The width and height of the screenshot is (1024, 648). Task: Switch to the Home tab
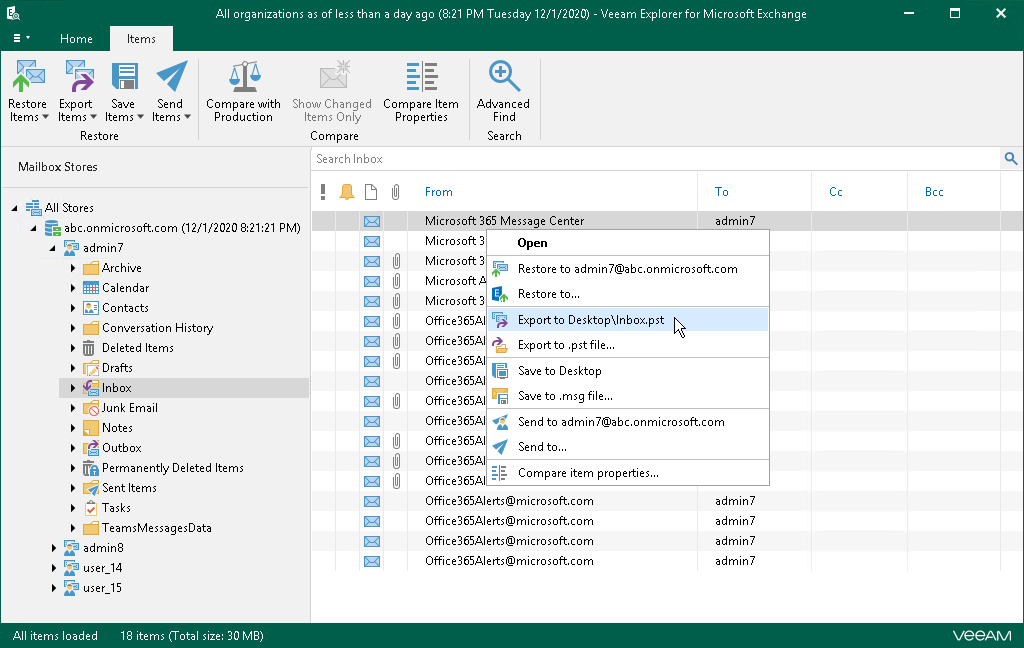(76, 39)
